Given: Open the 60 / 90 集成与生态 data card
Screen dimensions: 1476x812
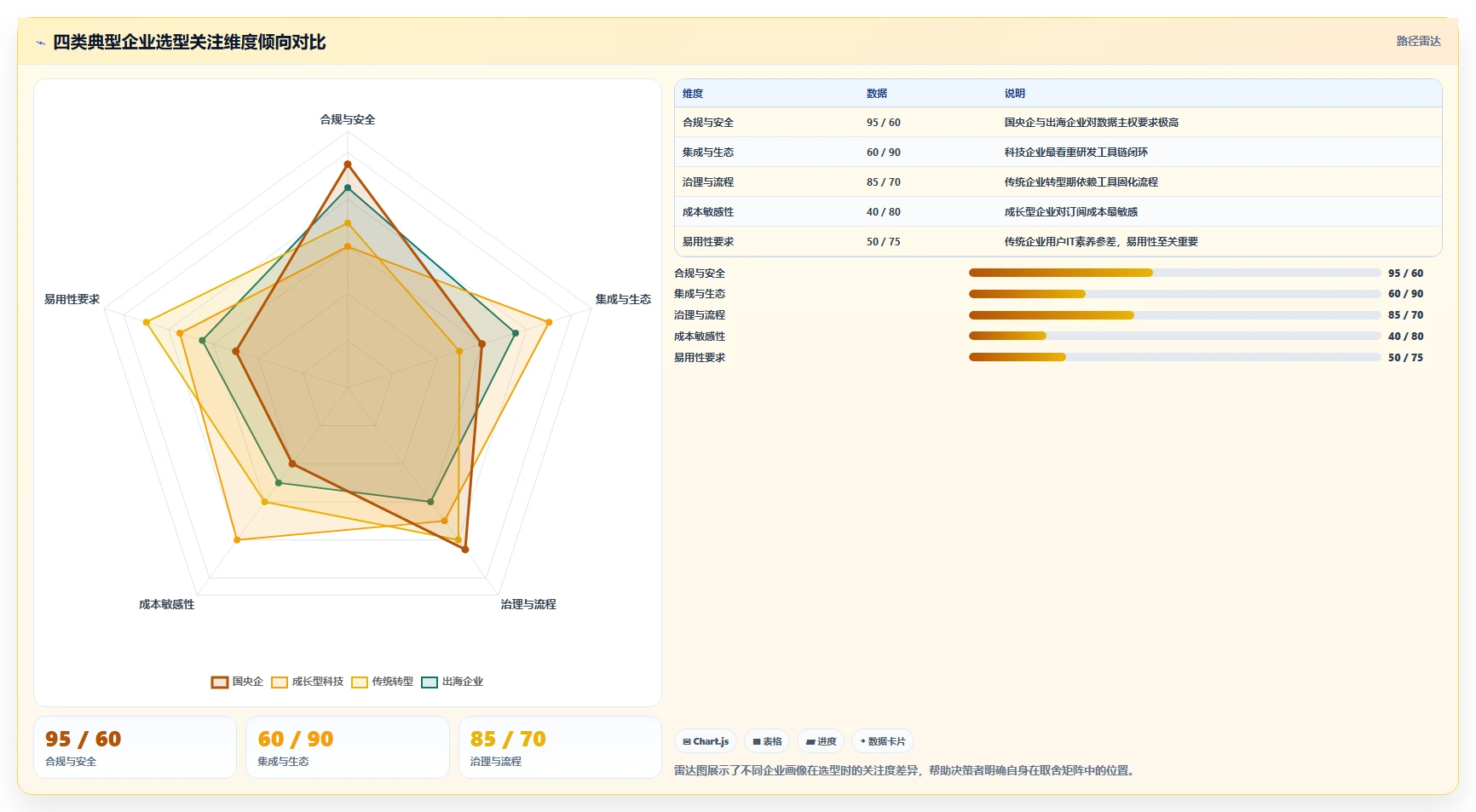Looking at the screenshot, I should 348,747.
